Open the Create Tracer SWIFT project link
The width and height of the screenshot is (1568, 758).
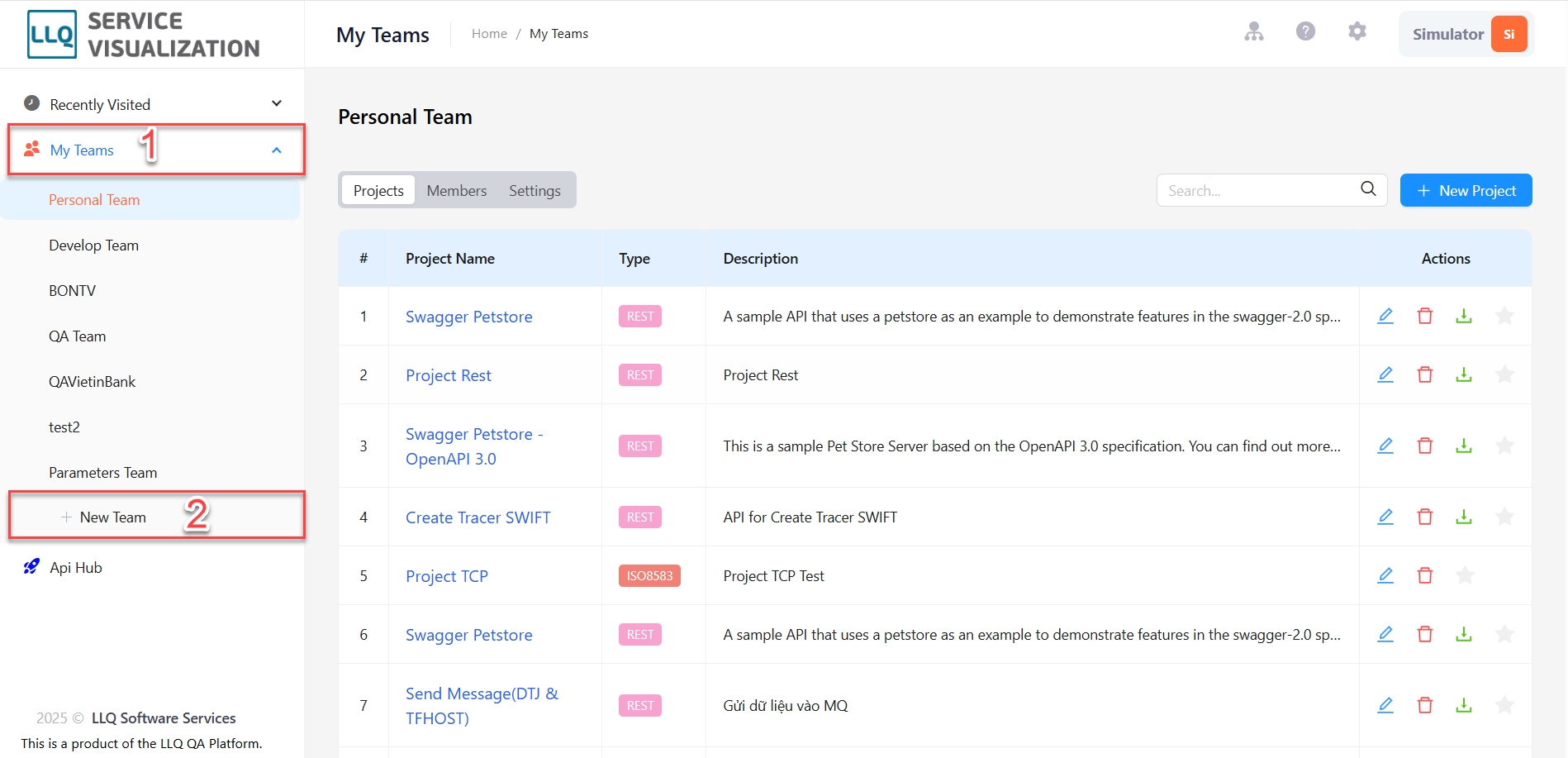pos(478,517)
